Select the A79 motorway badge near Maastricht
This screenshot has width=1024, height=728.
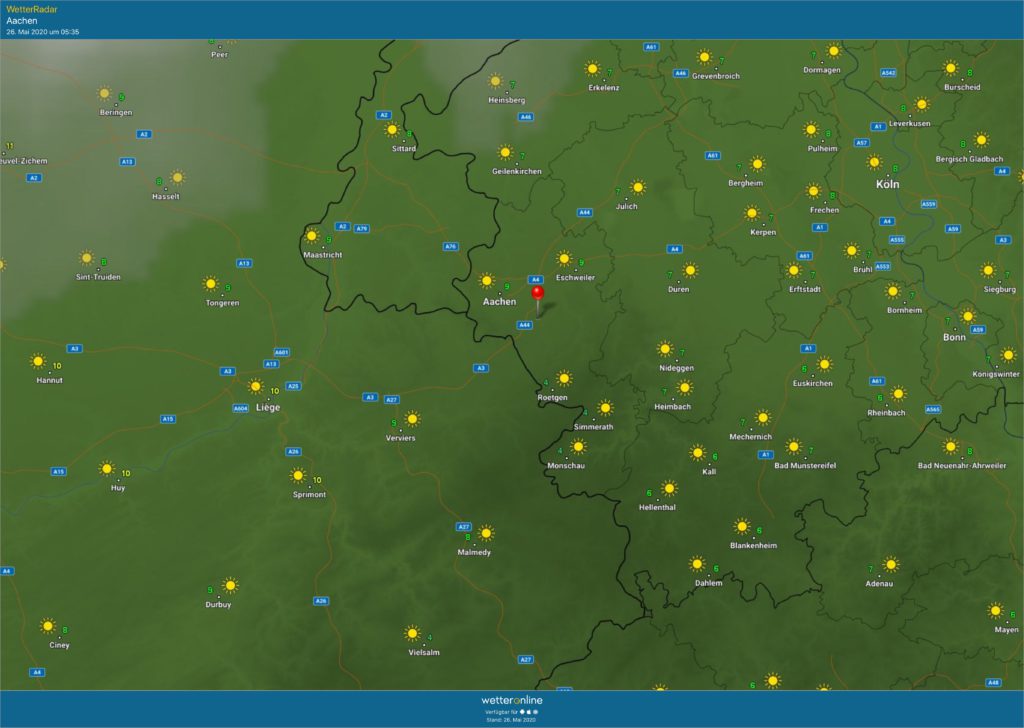pos(362,229)
